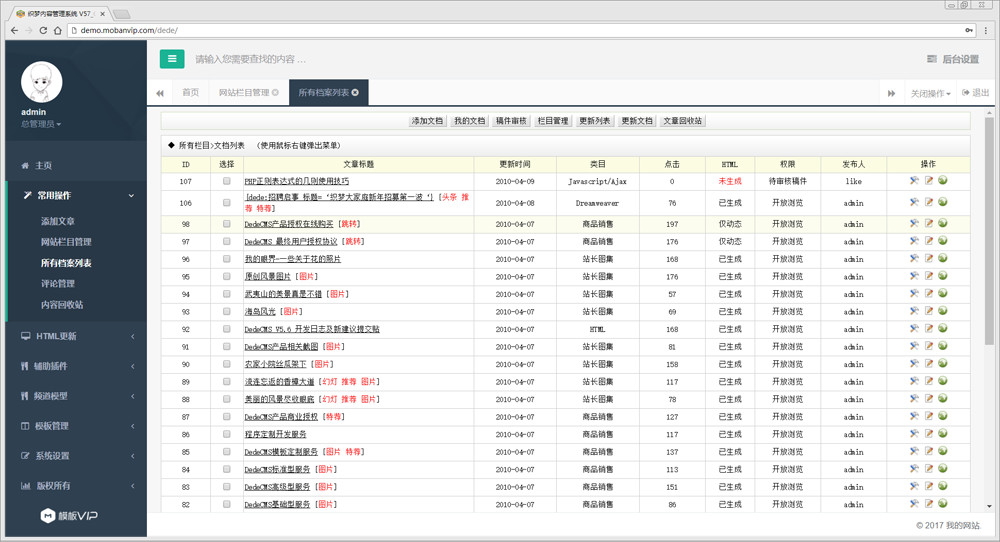Image resolution: width=1000 pixels, height=542 pixels.
Task: Click the content list vertical scrollbar thumb
Action: [x=989, y=231]
